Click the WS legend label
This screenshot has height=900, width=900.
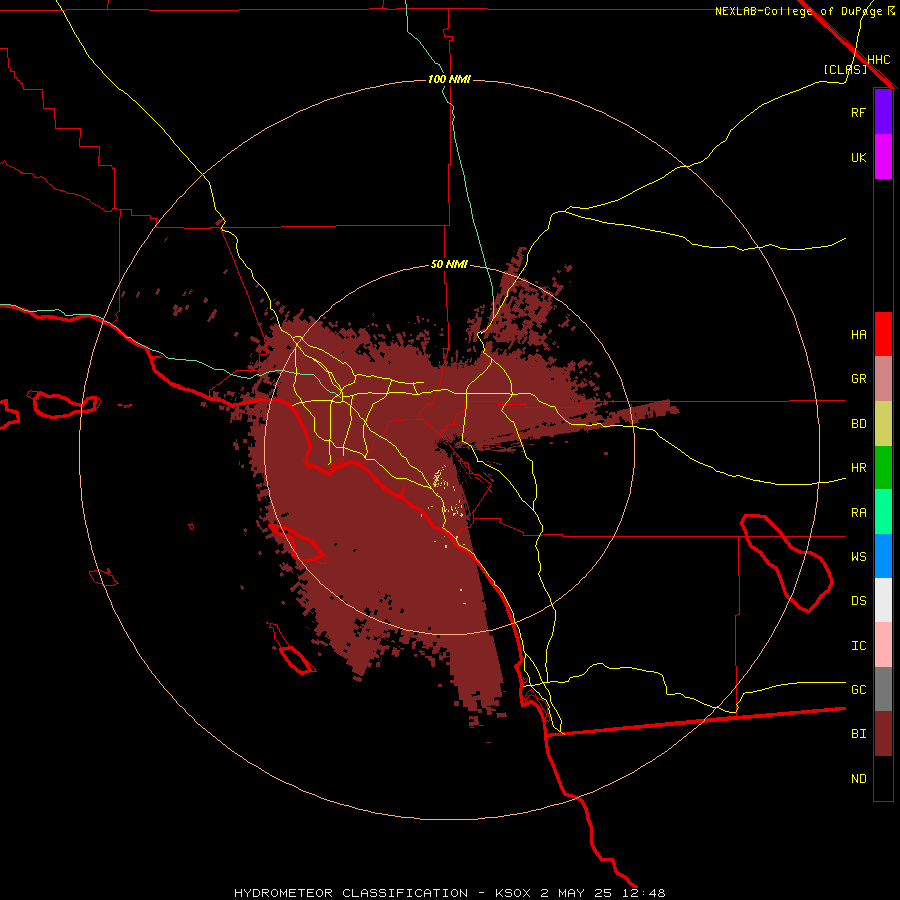[x=859, y=557]
